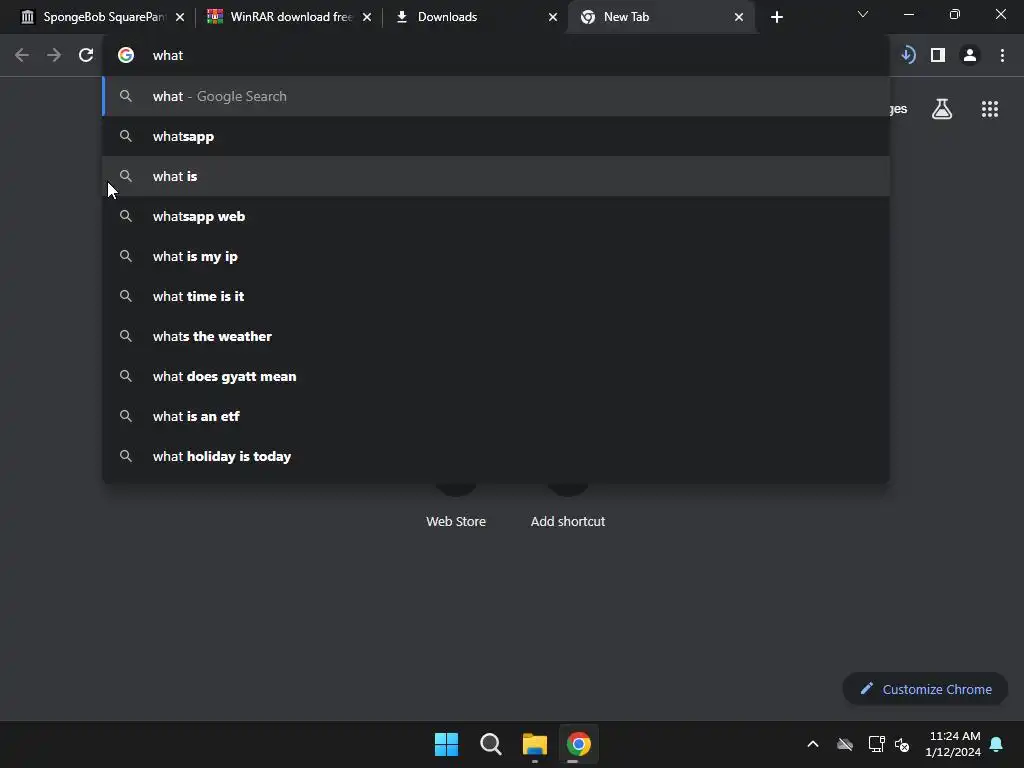Open the notifications bell icon
Viewport: 1024px width, 768px height.
point(997,744)
